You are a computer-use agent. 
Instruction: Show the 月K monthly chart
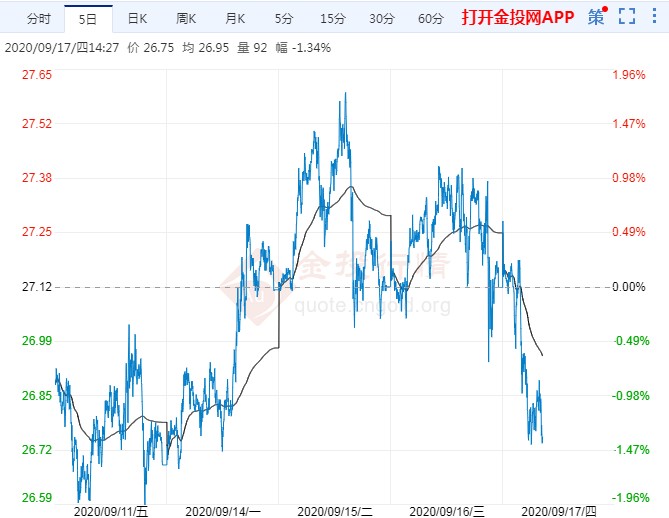point(235,18)
